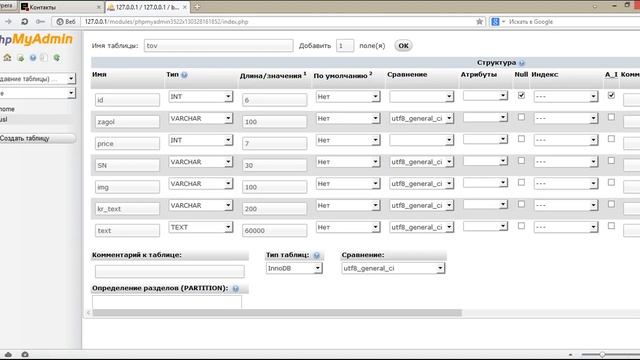Click the Веб globe badge in address bar
This screenshot has width=640, height=360.
(x=66, y=22)
